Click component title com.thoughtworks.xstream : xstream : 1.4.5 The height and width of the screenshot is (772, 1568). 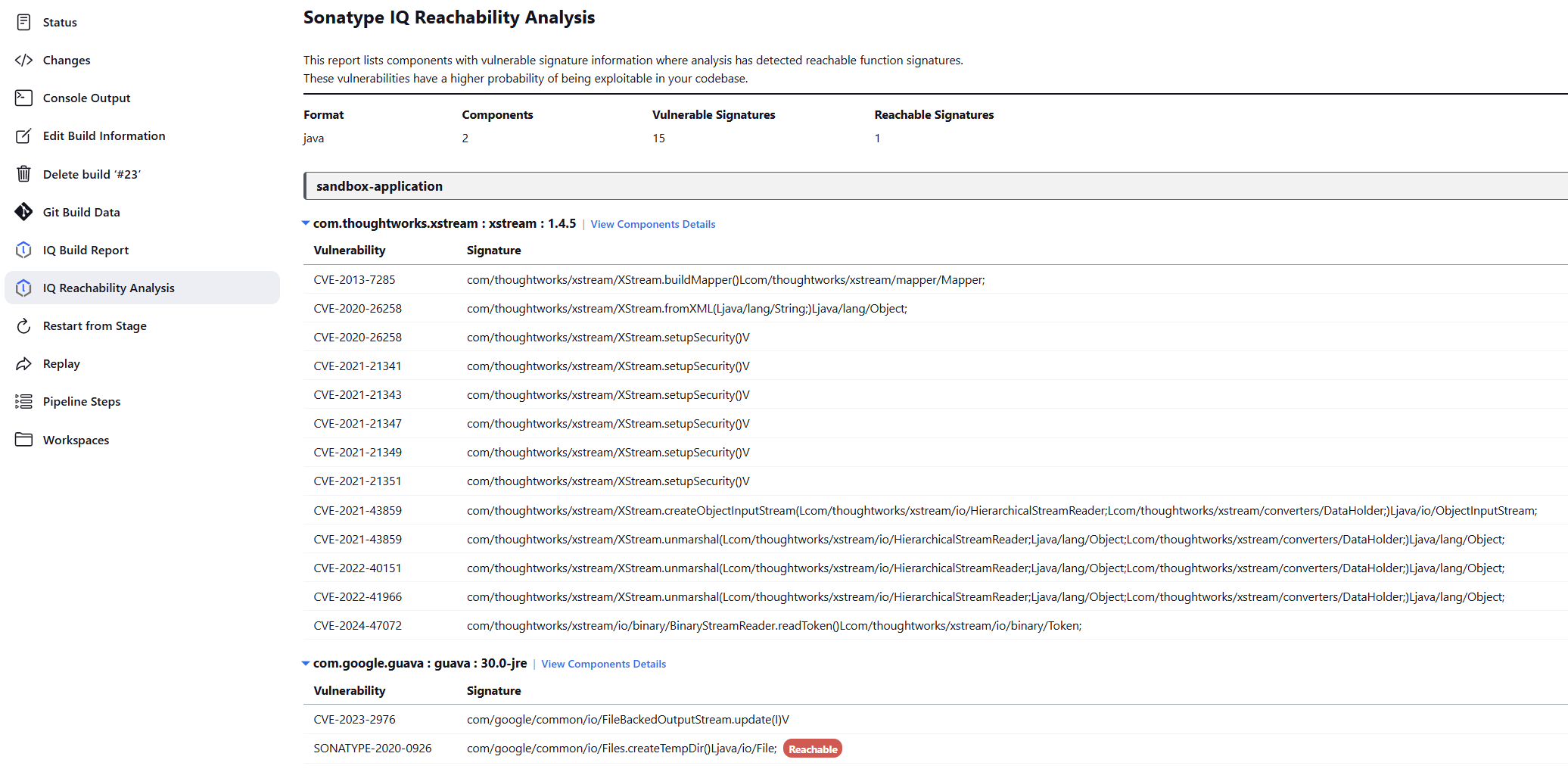(x=444, y=223)
